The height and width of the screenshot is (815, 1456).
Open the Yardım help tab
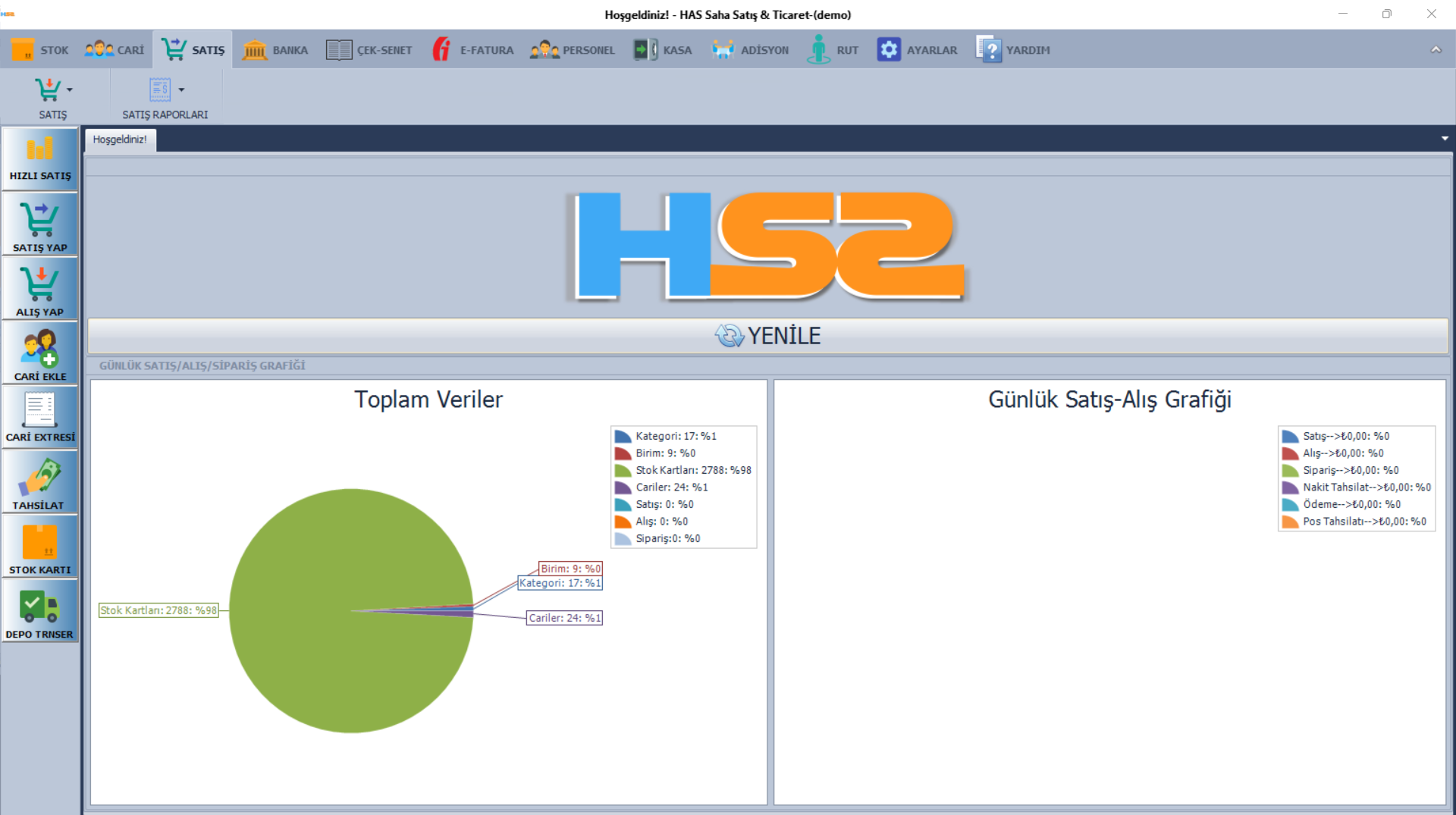[1013, 50]
